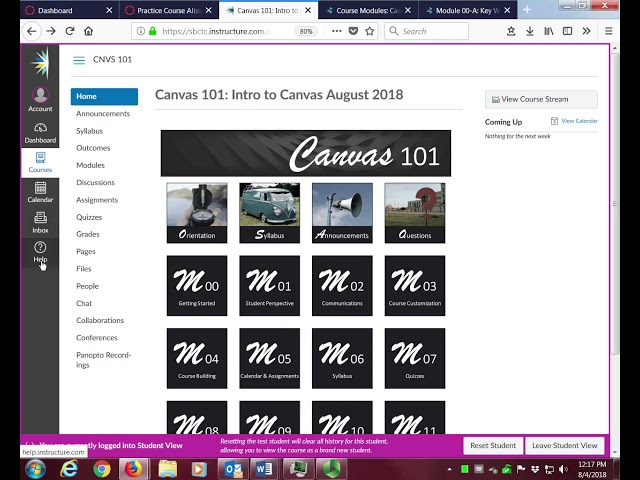Show hidden system tray icons arrow

449,469
